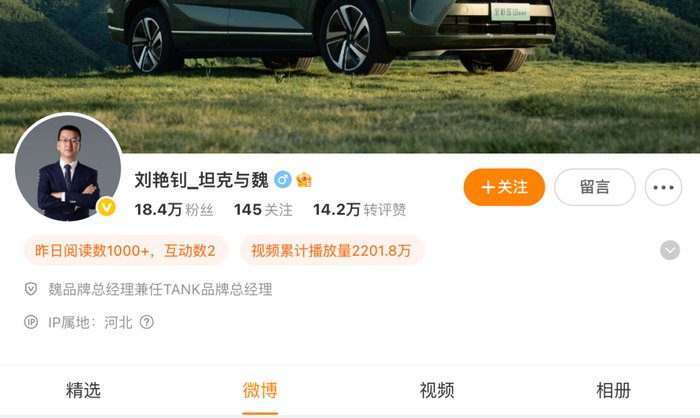Switch to the 精选 tab
700x418 pixels.
(x=83, y=390)
